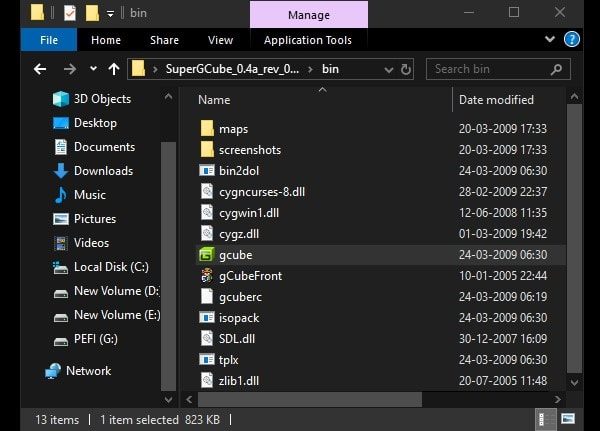Go up one folder level

[x=114, y=69]
